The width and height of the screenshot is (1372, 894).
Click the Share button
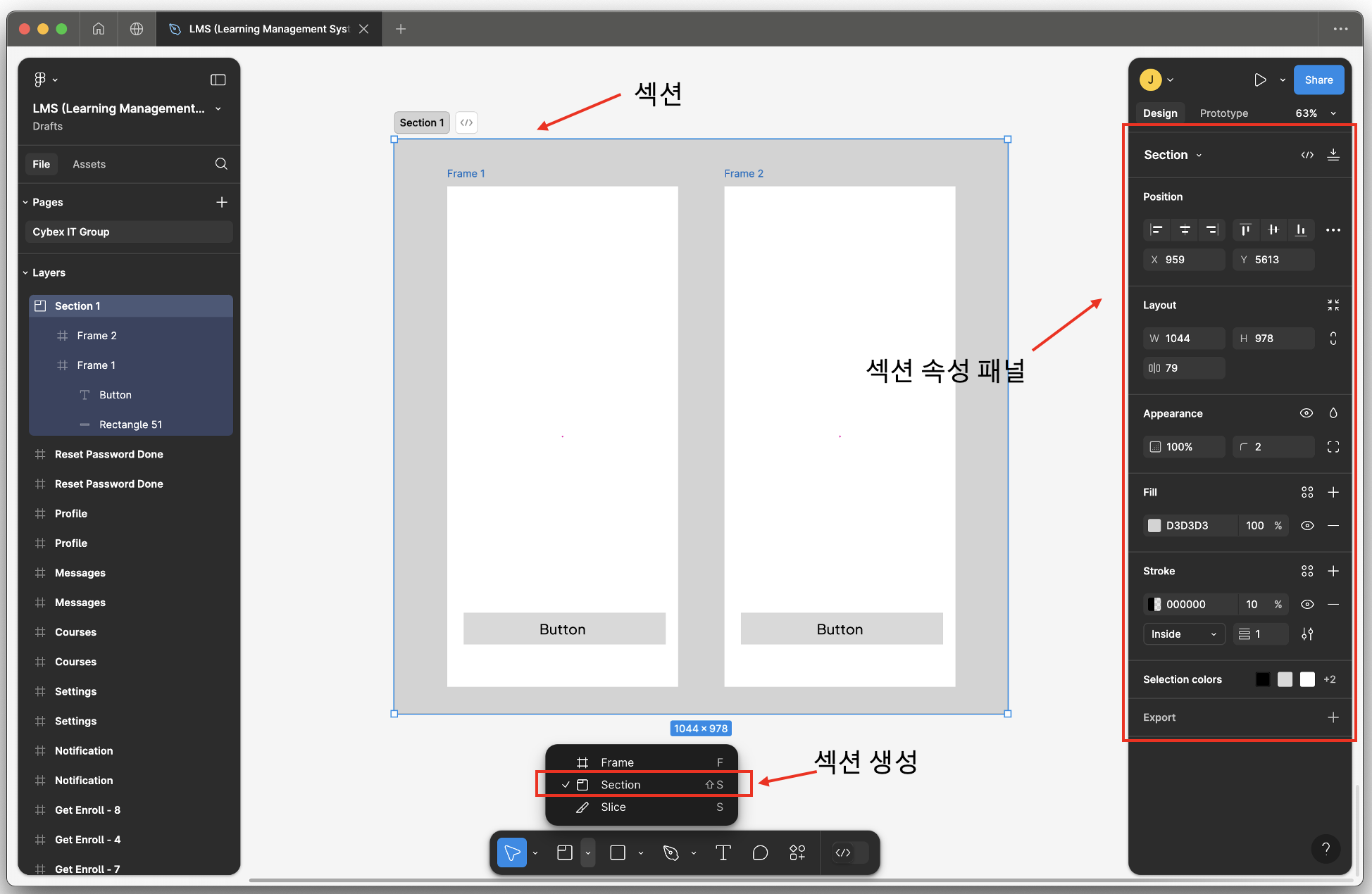pos(1318,80)
